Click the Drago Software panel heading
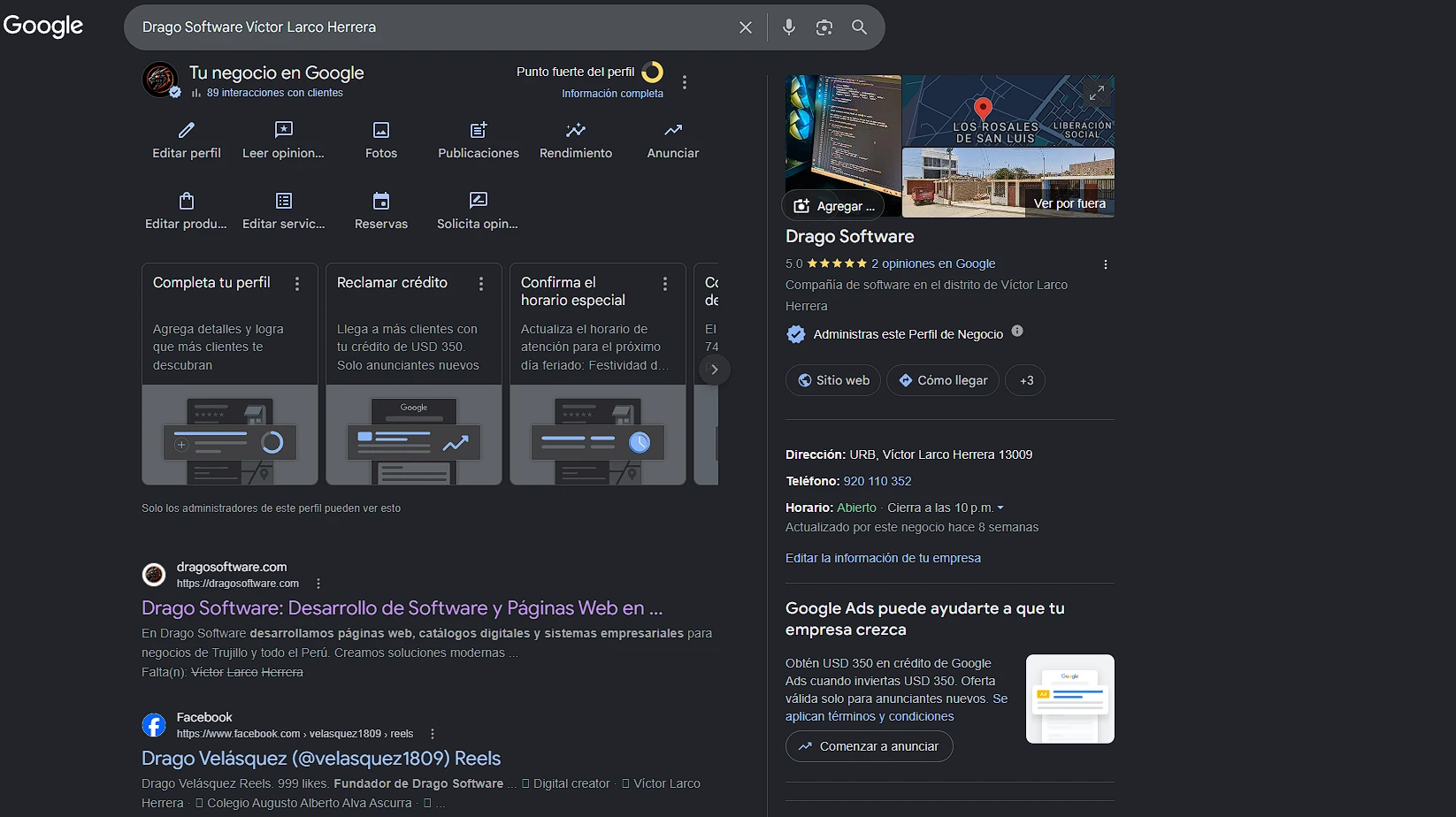 click(x=850, y=237)
